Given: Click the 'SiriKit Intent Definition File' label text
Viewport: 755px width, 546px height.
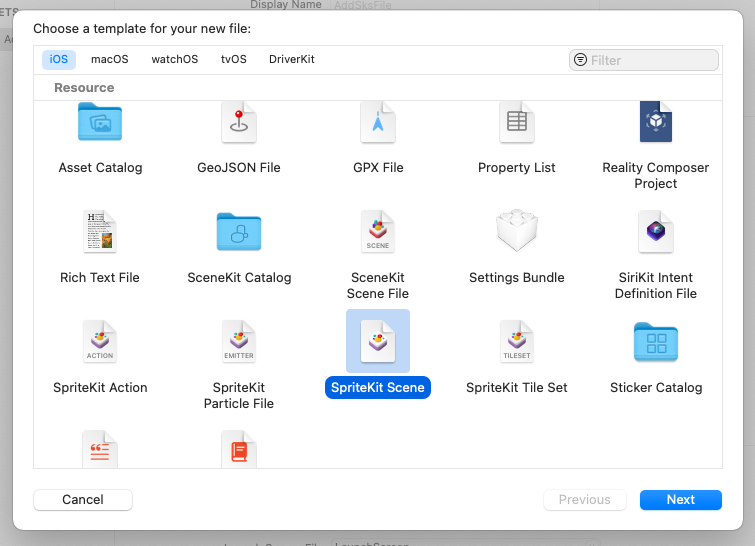Looking at the screenshot, I should [x=656, y=286].
